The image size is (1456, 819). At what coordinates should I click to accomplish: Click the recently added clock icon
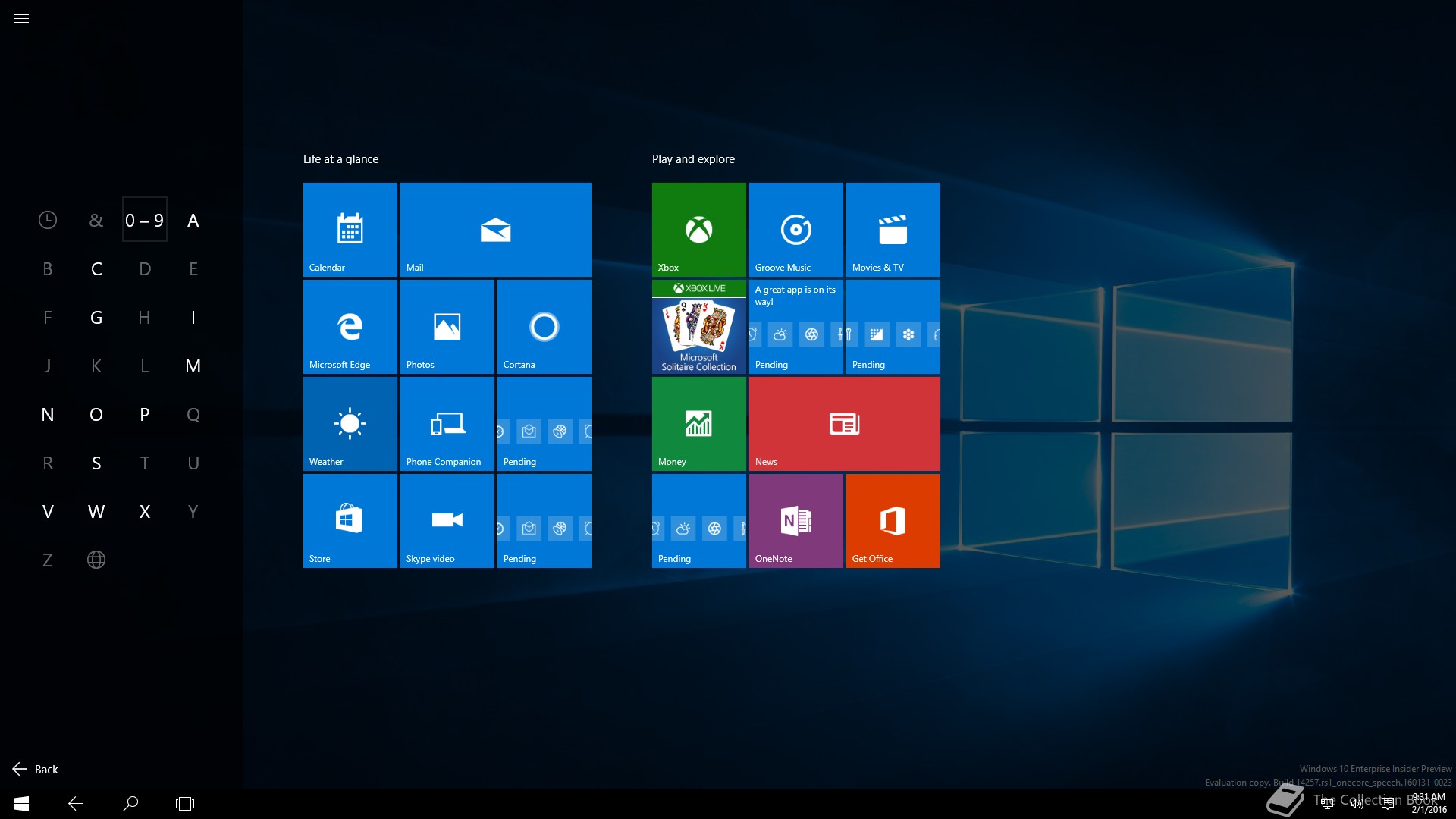pyautogui.click(x=48, y=220)
